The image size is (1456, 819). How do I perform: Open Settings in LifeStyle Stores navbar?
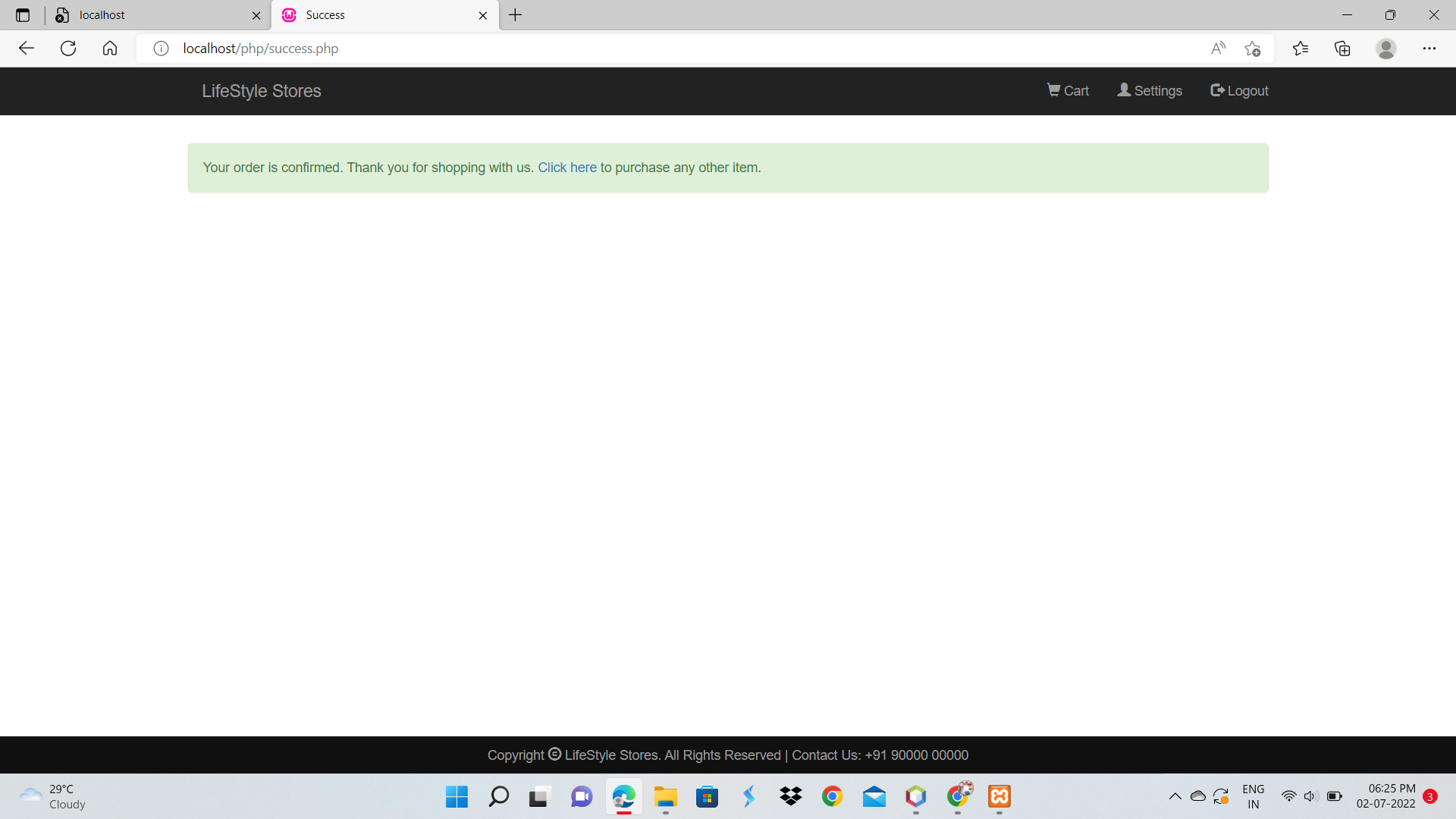click(x=1149, y=90)
